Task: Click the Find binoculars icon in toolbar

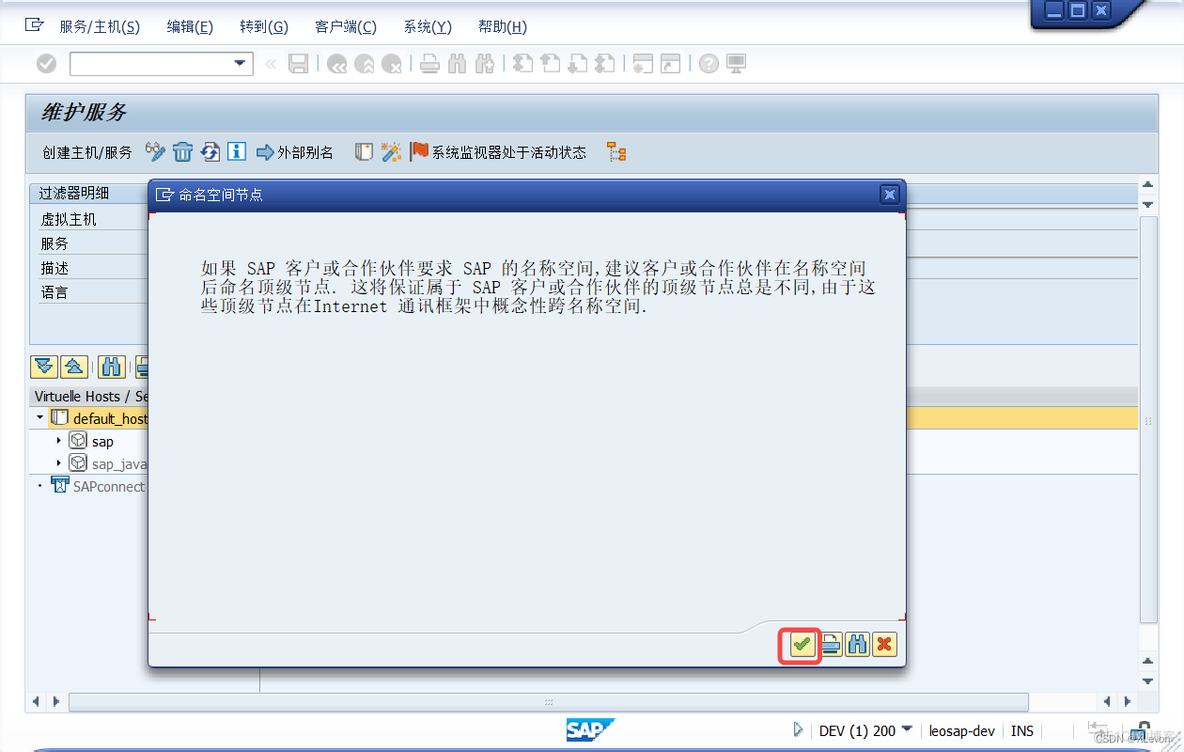Action: (x=457, y=64)
